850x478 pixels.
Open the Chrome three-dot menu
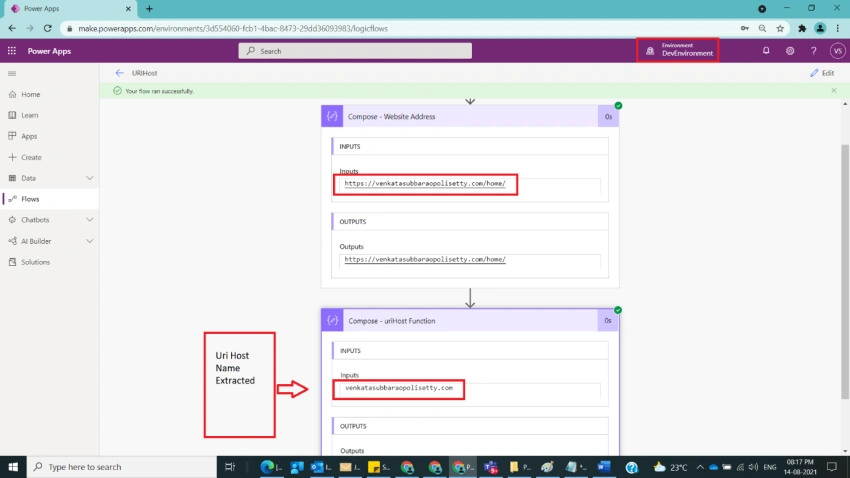coord(838,29)
